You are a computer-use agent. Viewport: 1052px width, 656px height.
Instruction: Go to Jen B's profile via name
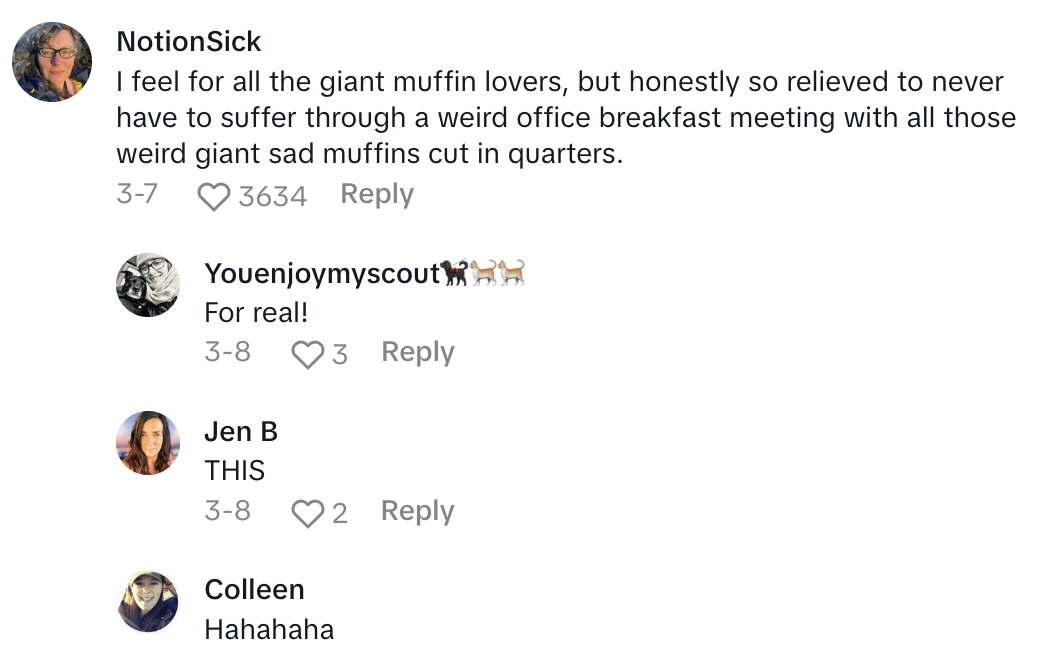(241, 432)
